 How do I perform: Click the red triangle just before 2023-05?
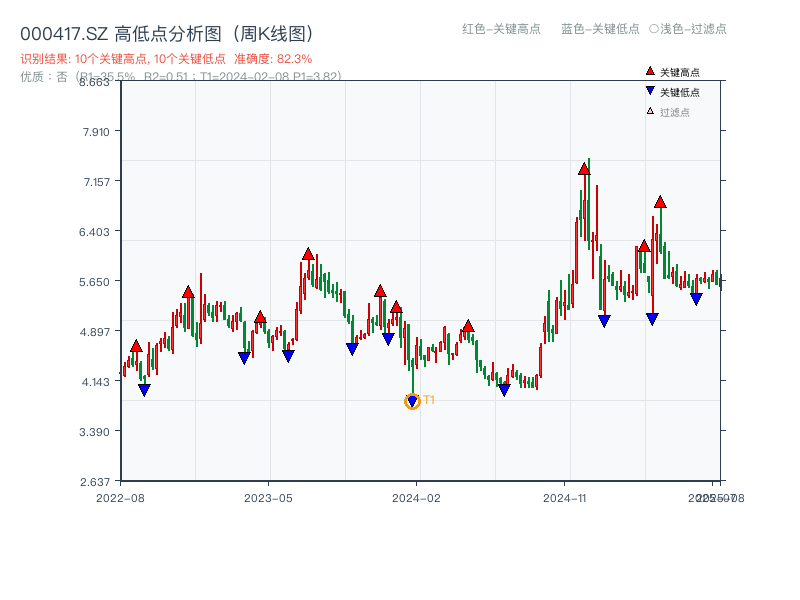260,317
